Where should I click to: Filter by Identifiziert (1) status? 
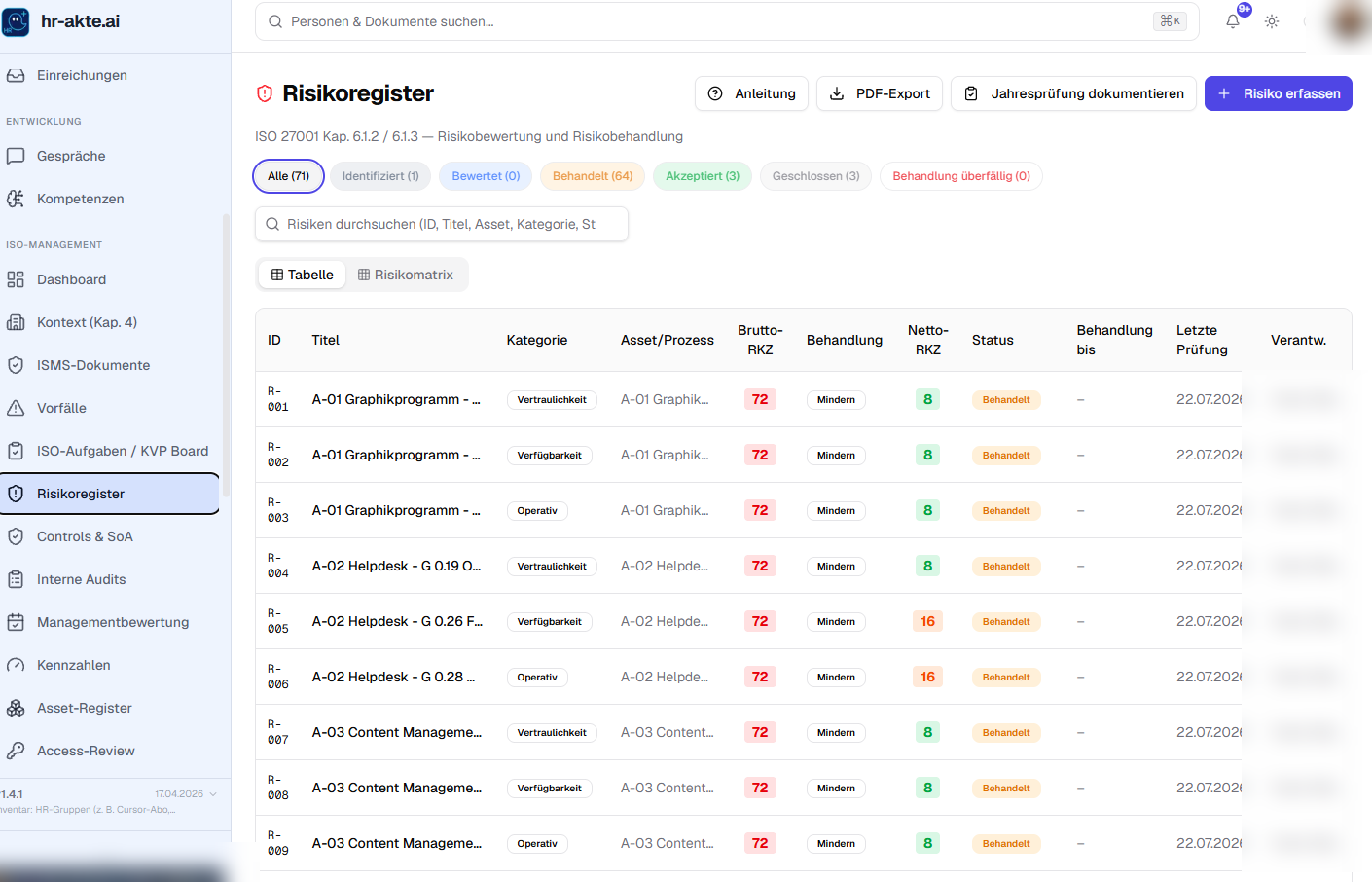(380, 176)
